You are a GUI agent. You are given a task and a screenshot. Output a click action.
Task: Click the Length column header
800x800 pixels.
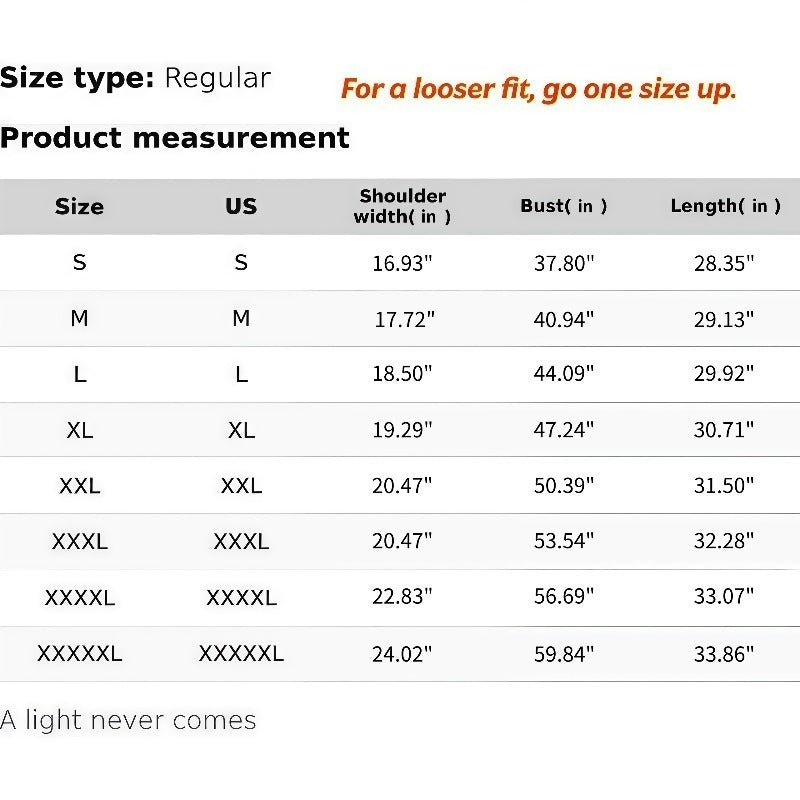[x=725, y=206]
